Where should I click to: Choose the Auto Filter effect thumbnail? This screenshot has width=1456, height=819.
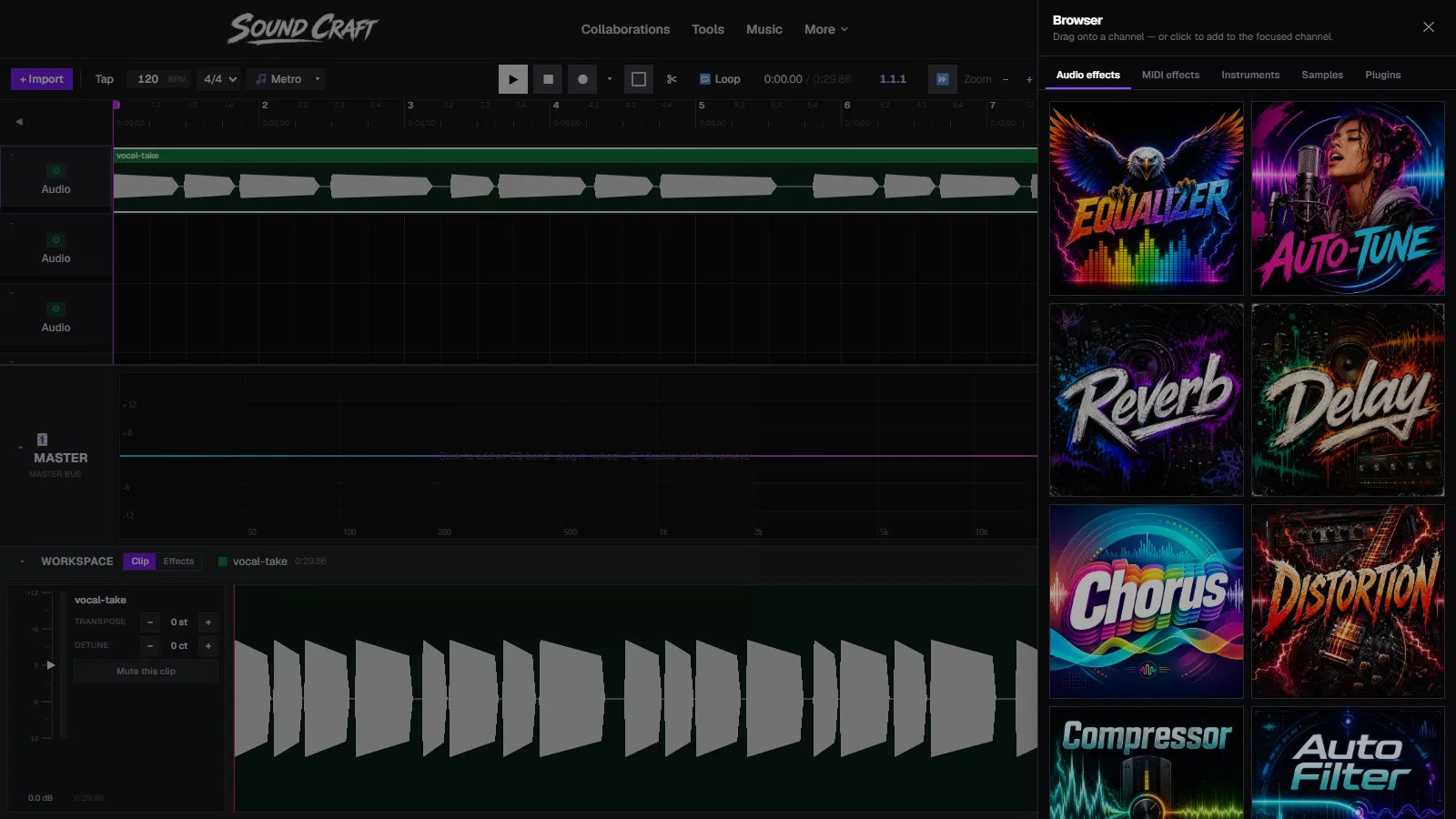(1348, 763)
